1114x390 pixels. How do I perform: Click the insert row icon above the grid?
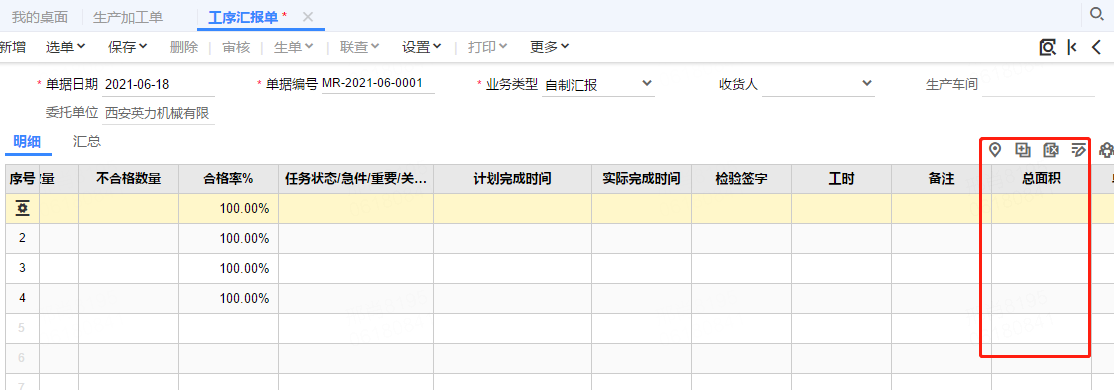1023,150
